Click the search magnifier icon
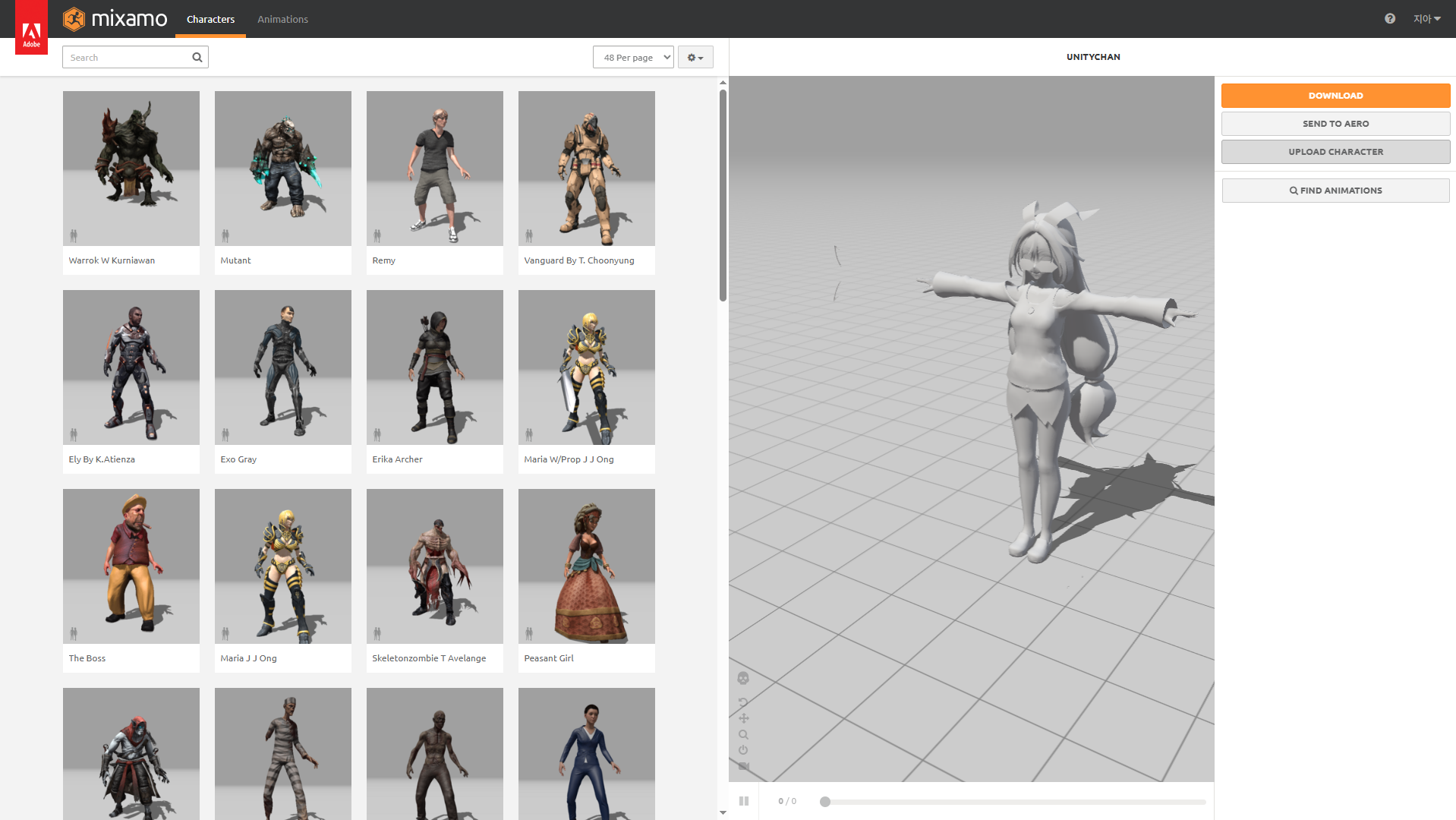The height and width of the screenshot is (820, 1456). point(197,57)
